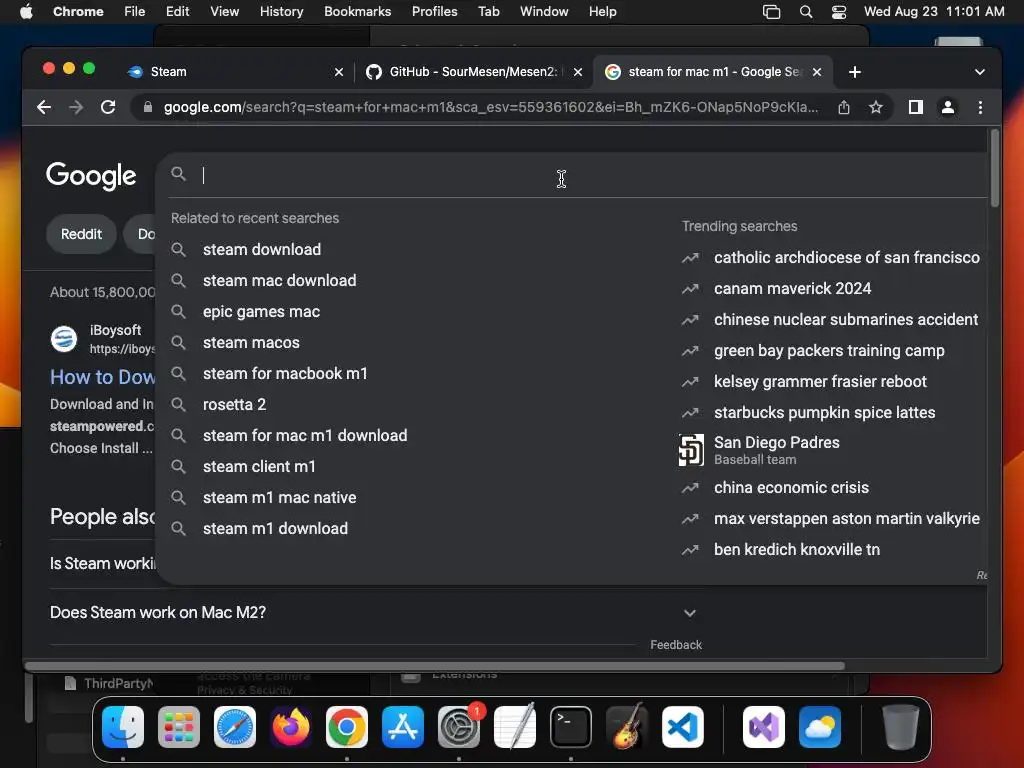Open the iBoysoft result site icon
The image size is (1024, 768).
pyautogui.click(x=64, y=339)
